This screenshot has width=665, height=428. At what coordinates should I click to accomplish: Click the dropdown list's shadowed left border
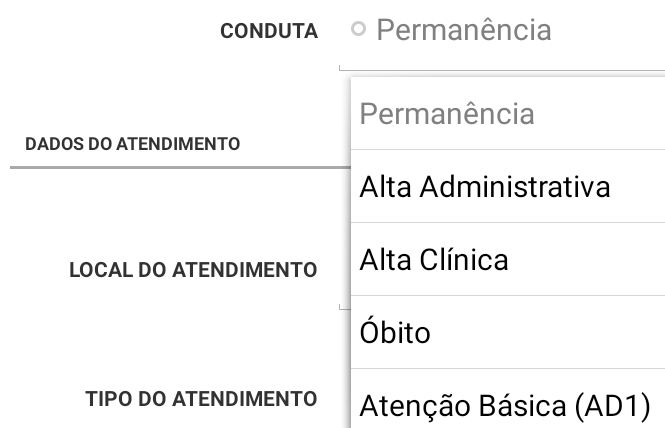pos(351,252)
